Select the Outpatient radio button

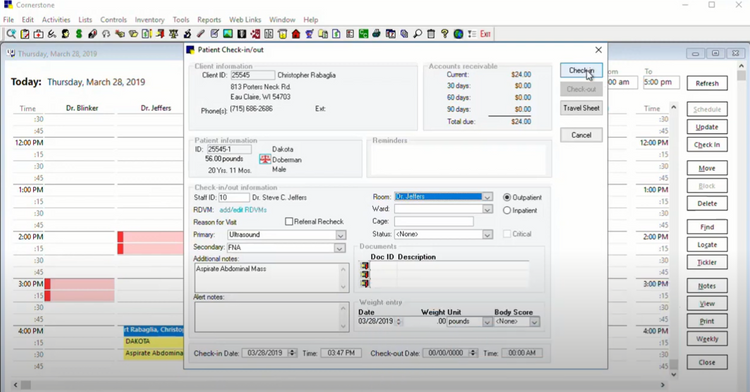pos(507,197)
